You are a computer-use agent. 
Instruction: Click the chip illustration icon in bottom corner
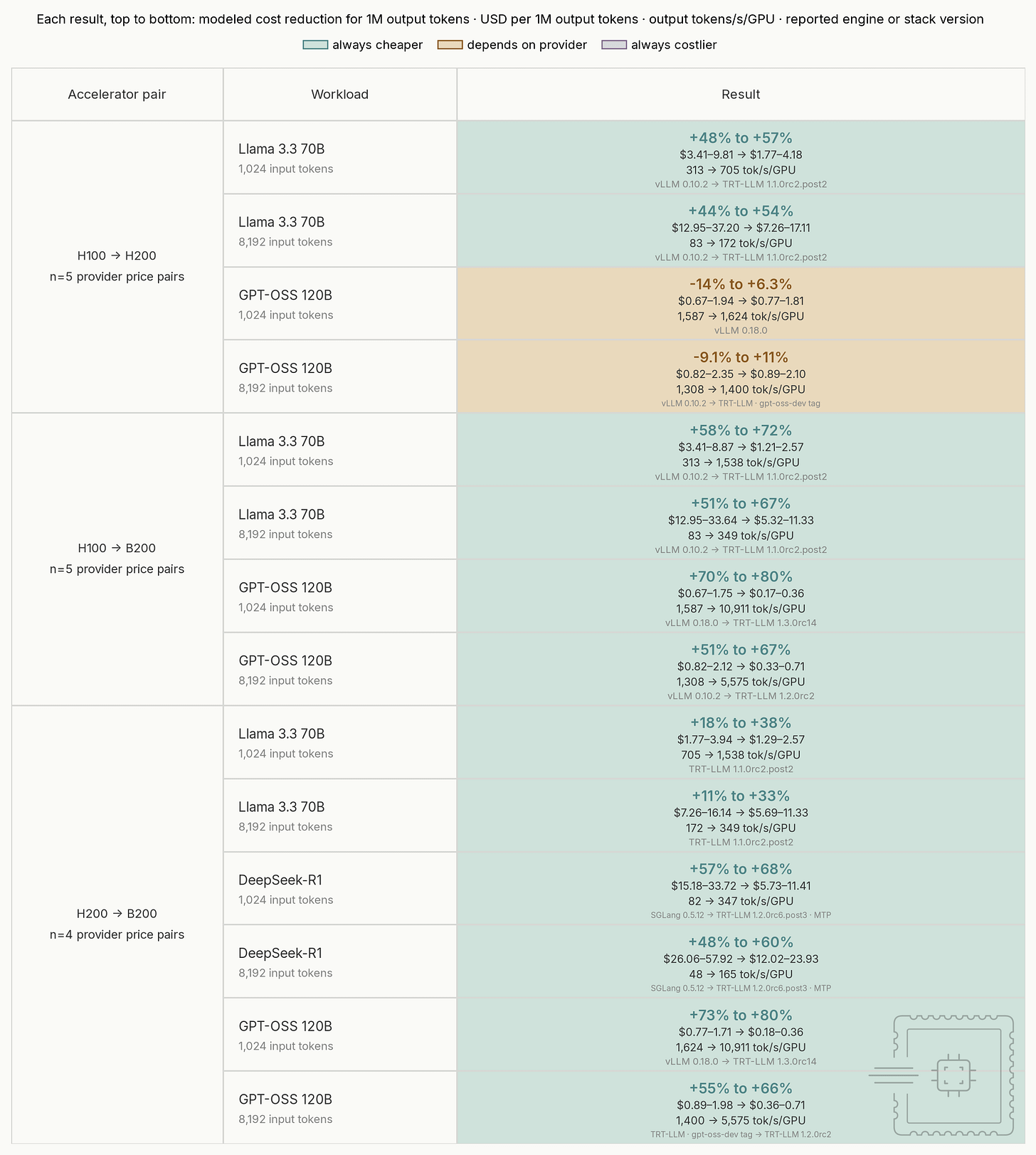[942, 1075]
